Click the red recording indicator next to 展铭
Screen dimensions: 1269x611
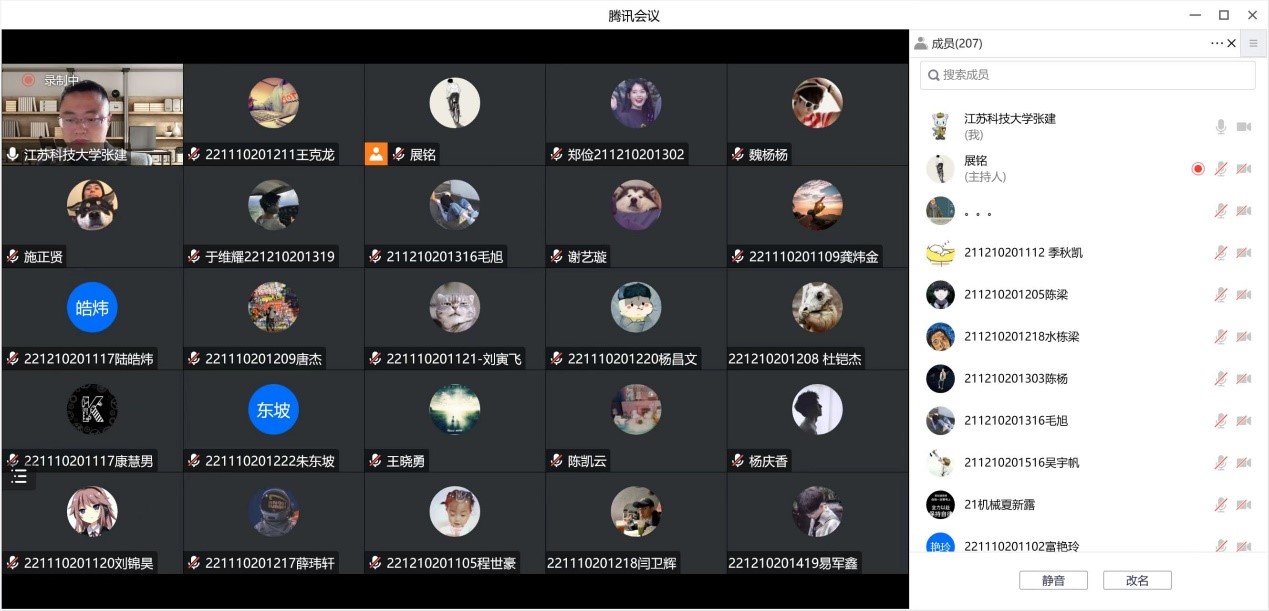[1198, 169]
